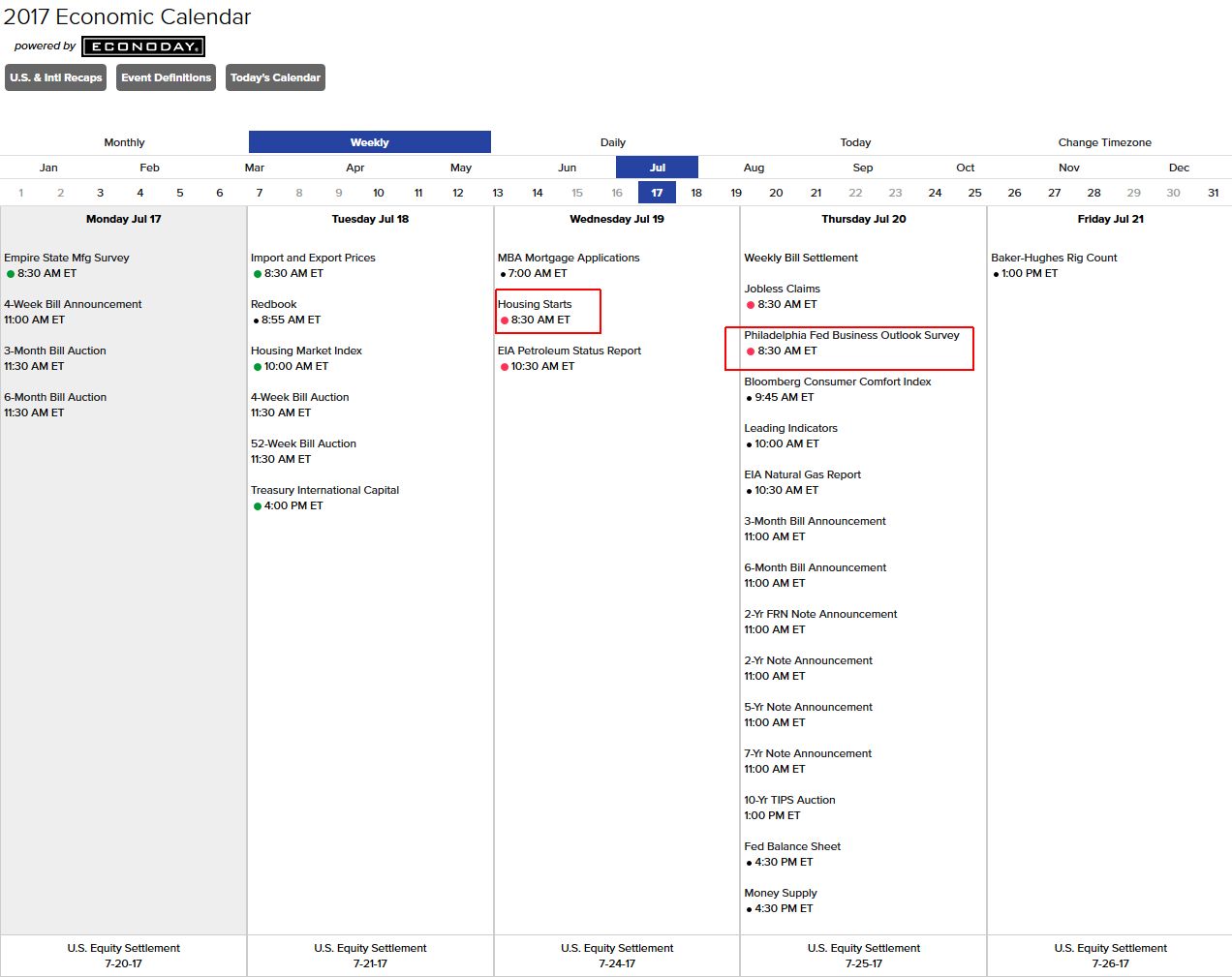Click red dot beside EIA Petroleum 10:30 AM

click(505, 367)
